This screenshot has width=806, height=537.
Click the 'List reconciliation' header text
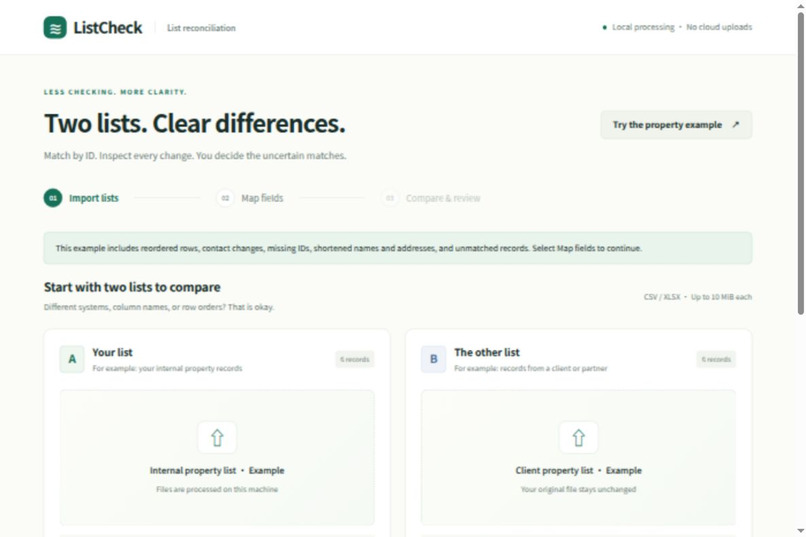pyautogui.click(x=201, y=28)
